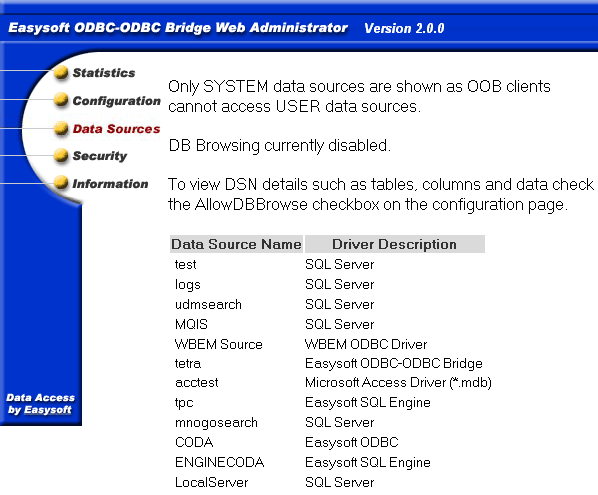
Task: Click the LocalServer data source
Action: (212, 482)
